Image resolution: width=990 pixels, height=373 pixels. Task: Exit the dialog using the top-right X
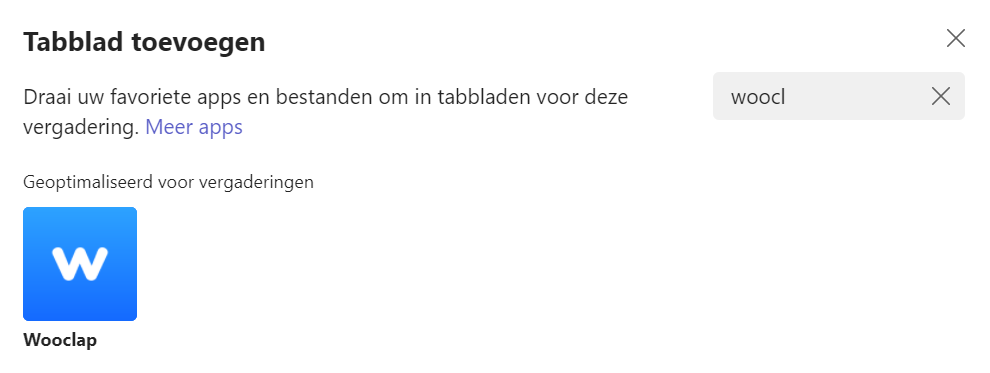pos(956,38)
